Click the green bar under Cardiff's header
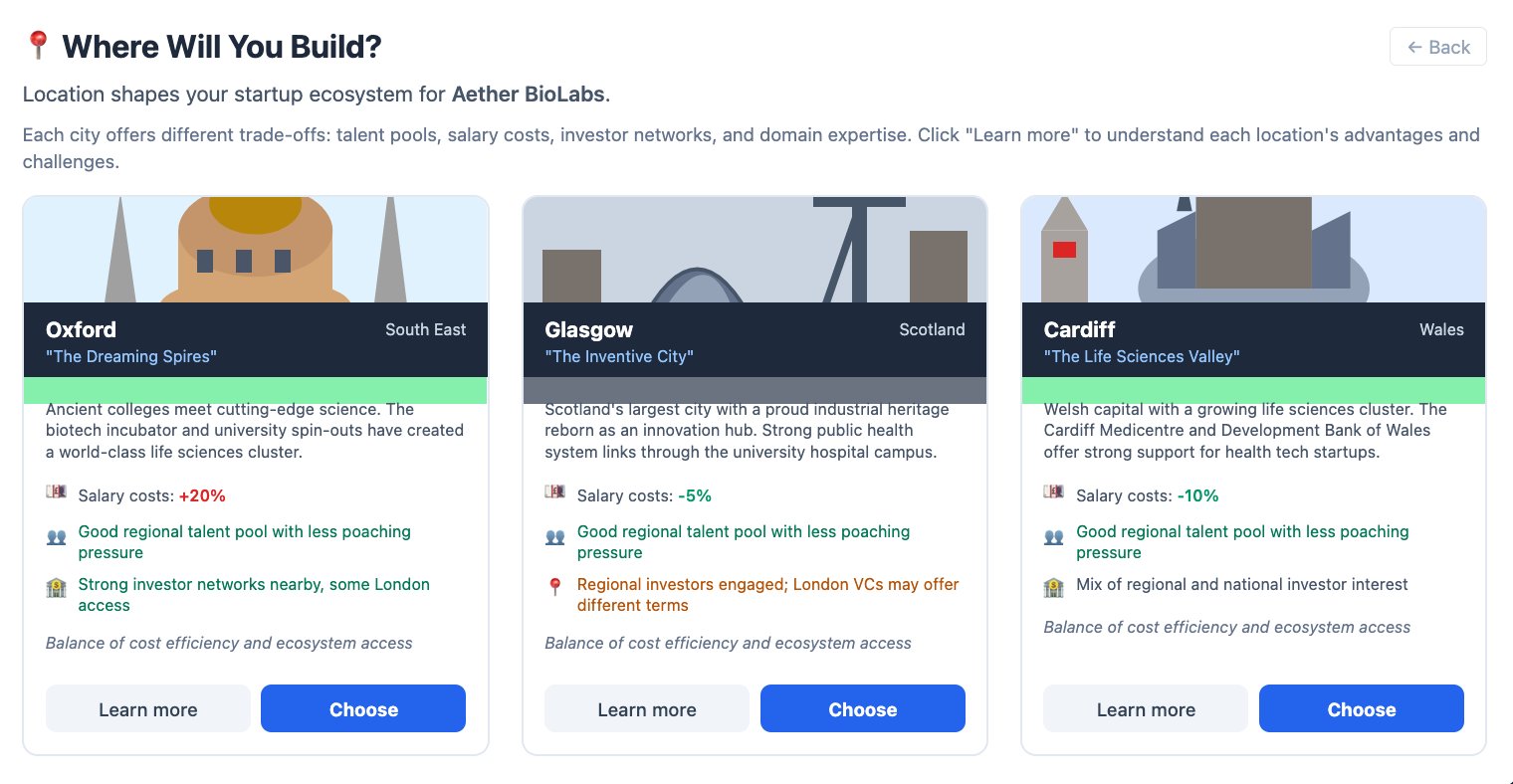Image resolution: width=1513 pixels, height=784 pixels. pos(1253,390)
